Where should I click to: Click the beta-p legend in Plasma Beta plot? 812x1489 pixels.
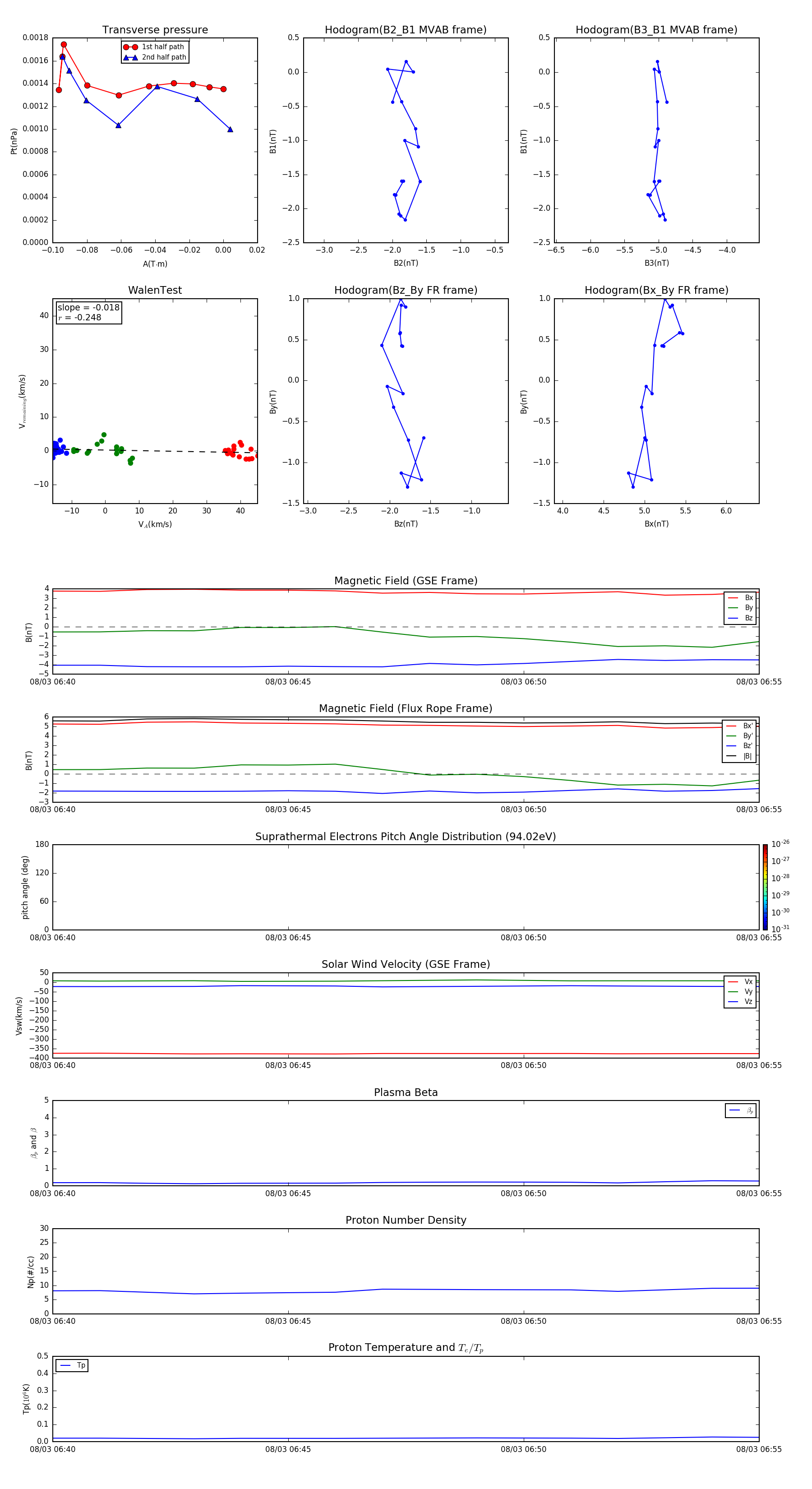pos(741,1110)
